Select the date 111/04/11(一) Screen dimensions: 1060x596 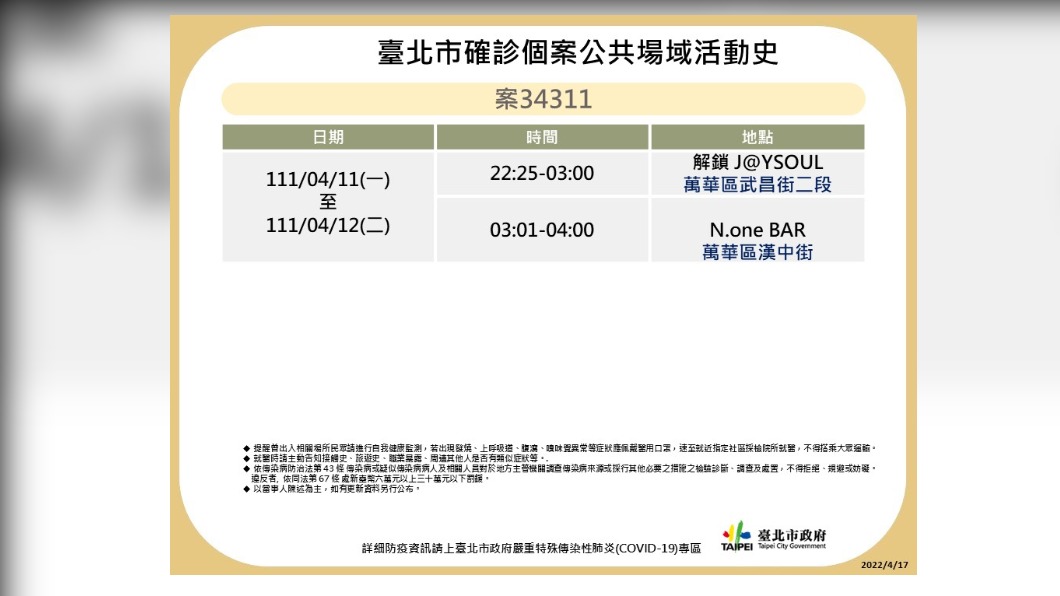coord(328,179)
